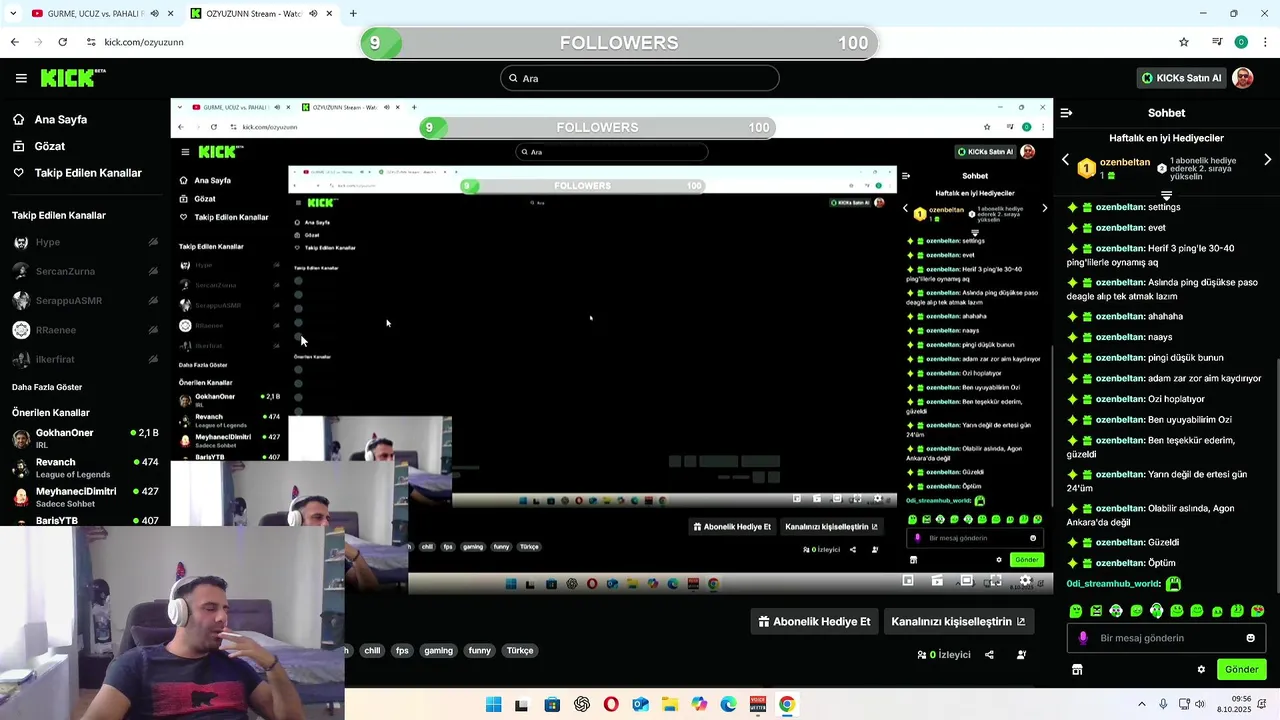Open the notification bell in the system tray

1262,704
